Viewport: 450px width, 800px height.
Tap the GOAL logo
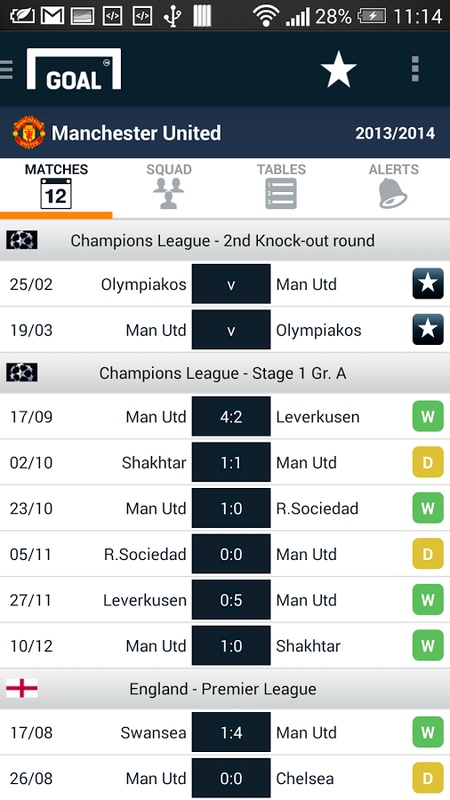coord(74,69)
